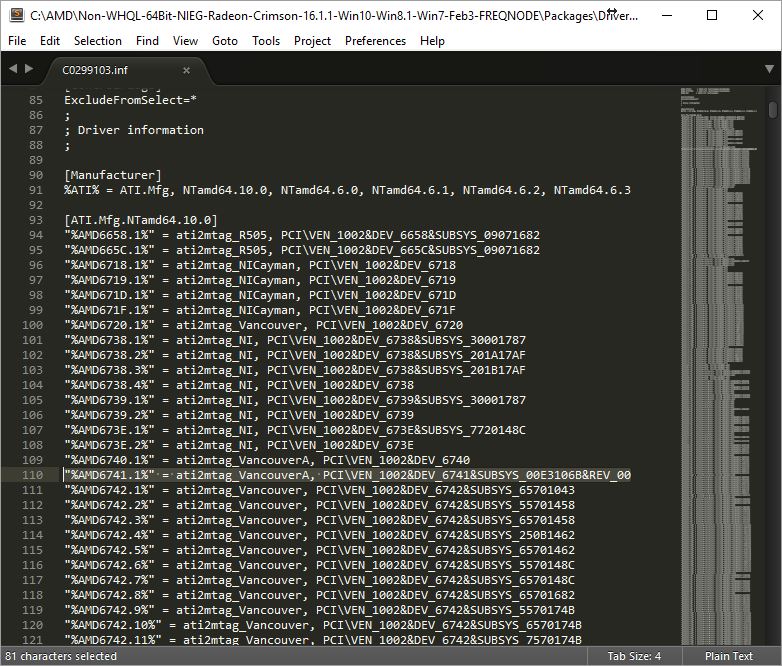Image resolution: width=782 pixels, height=666 pixels.
Task: Open the Preferences menu
Action: (x=375, y=41)
